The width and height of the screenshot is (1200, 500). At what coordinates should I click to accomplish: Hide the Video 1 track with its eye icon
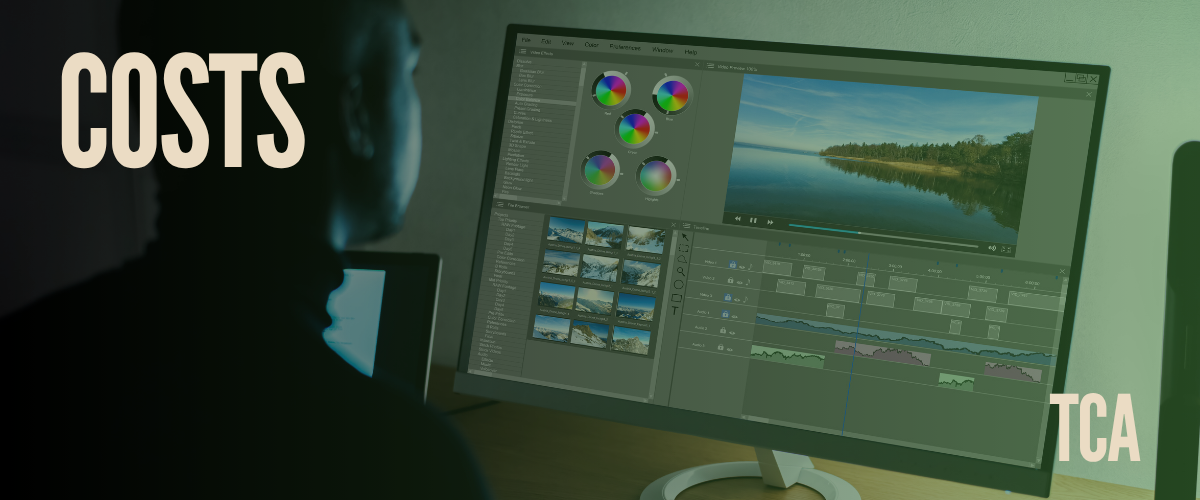click(742, 267)
